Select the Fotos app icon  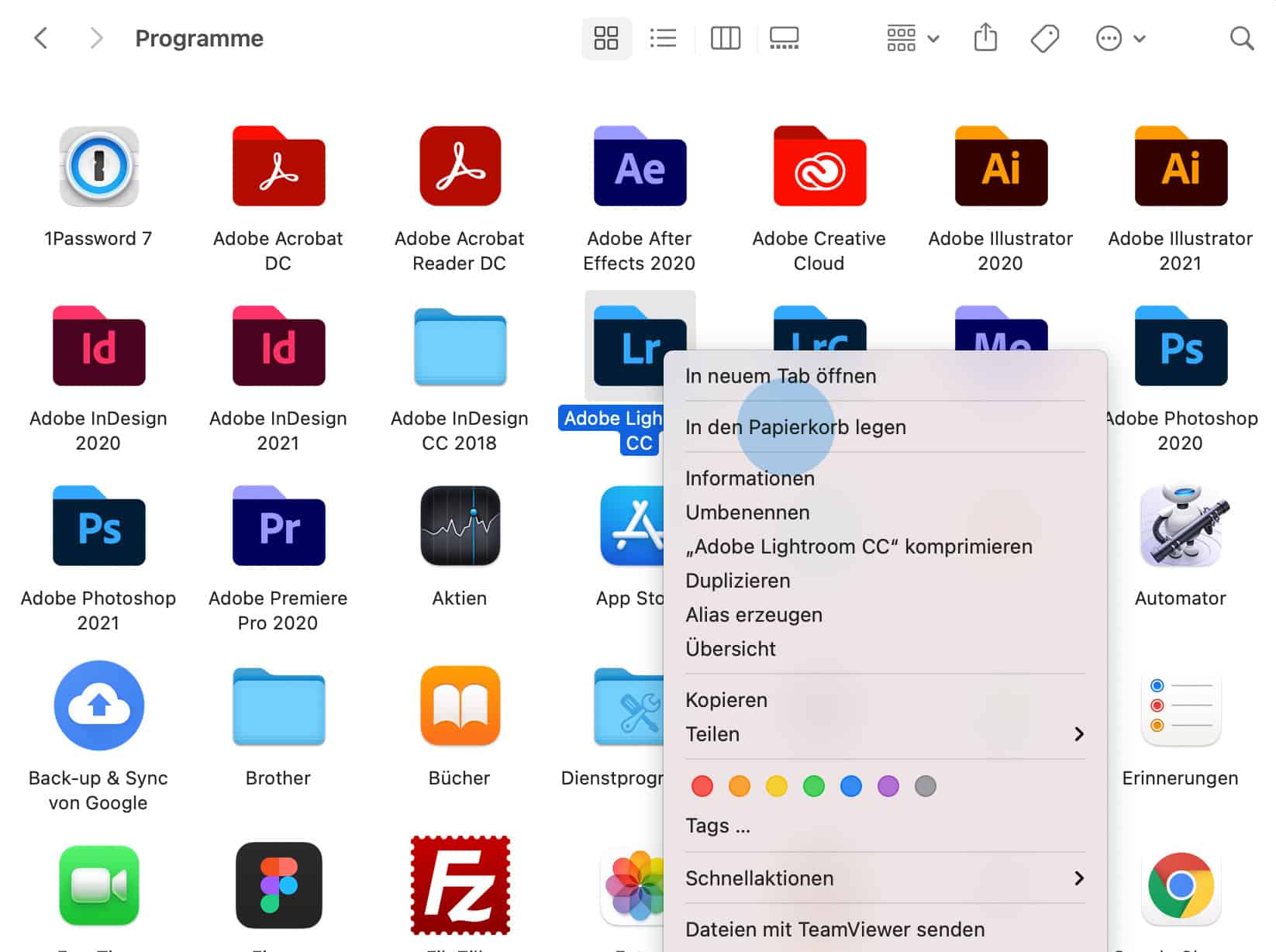coord(633,885)
